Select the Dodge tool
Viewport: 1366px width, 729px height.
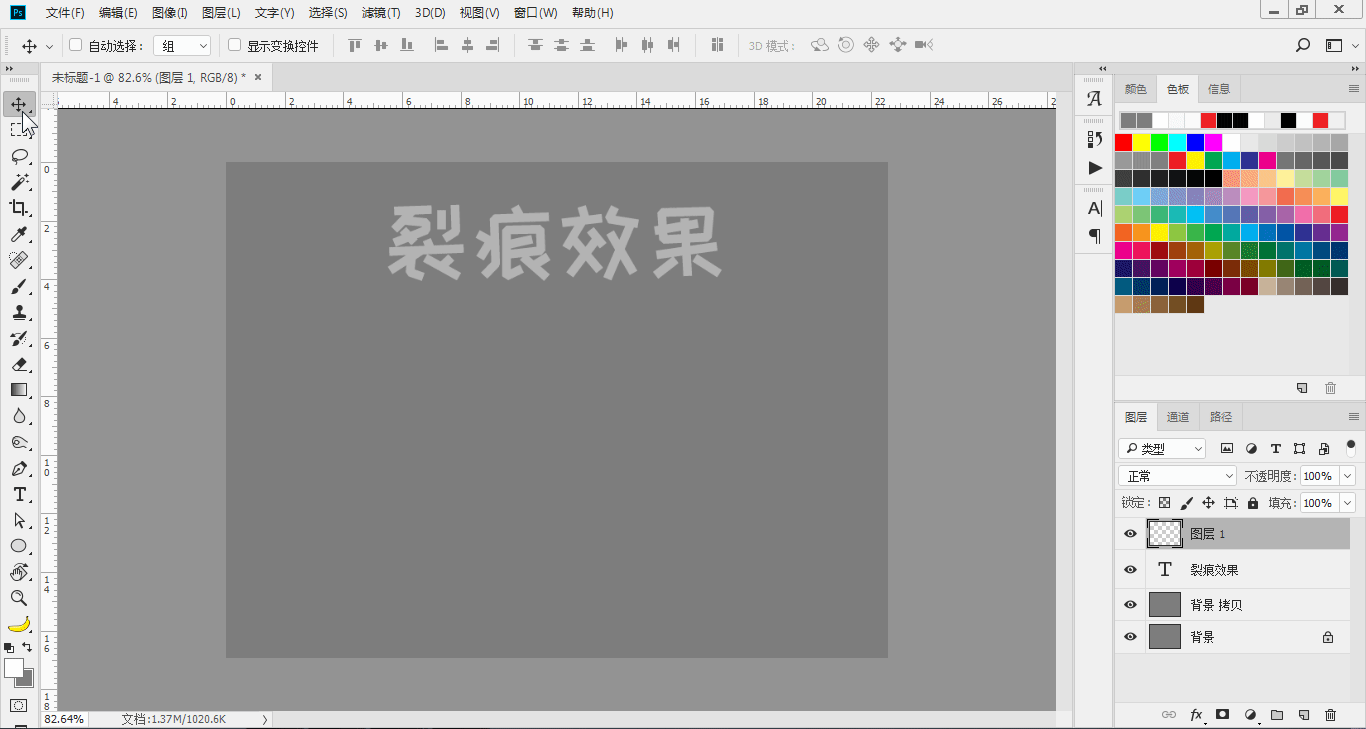click(19, 442)
